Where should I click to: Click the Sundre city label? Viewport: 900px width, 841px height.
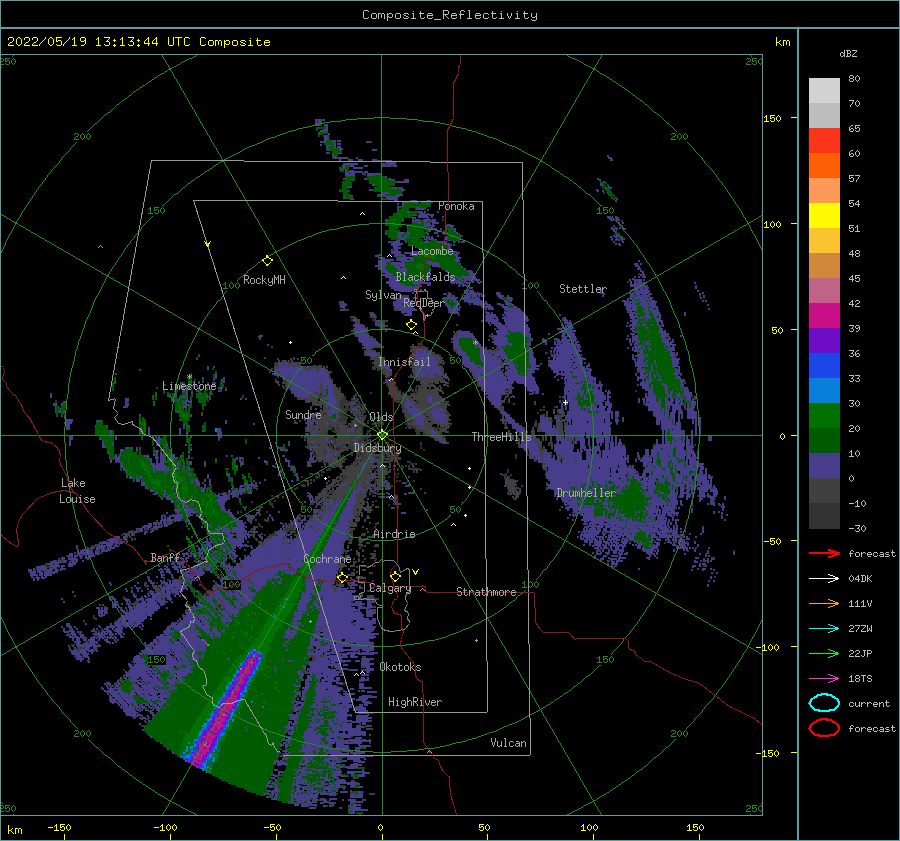pyautogui.click(x=303, y=415)
